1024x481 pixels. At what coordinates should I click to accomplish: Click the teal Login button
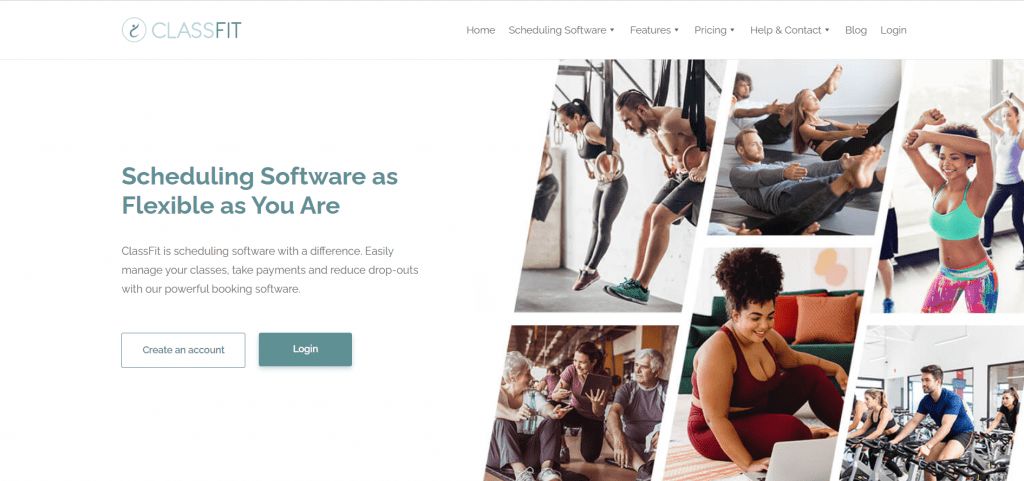[x=305, y=349]
